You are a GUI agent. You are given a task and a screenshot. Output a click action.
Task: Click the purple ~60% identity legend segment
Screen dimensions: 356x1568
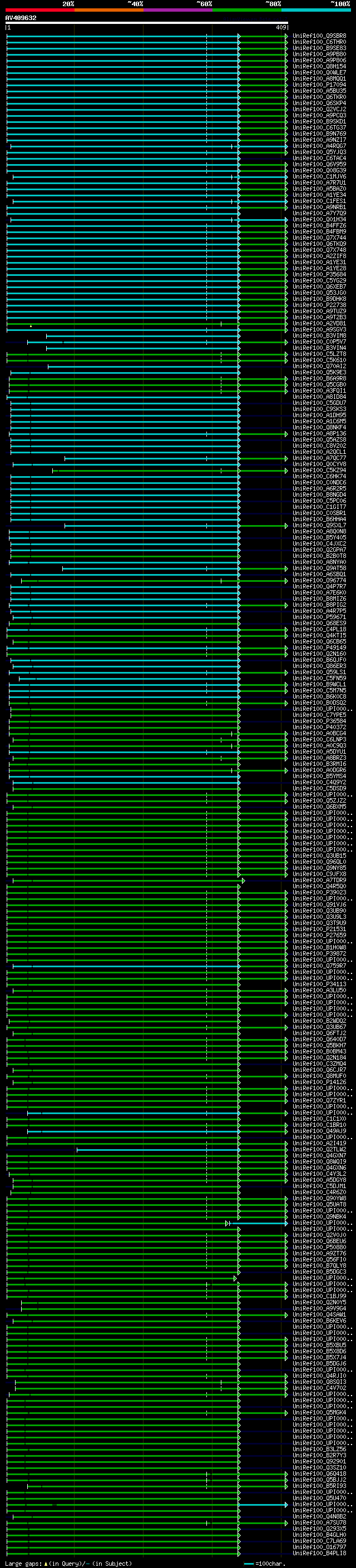(x=177, y=10)
